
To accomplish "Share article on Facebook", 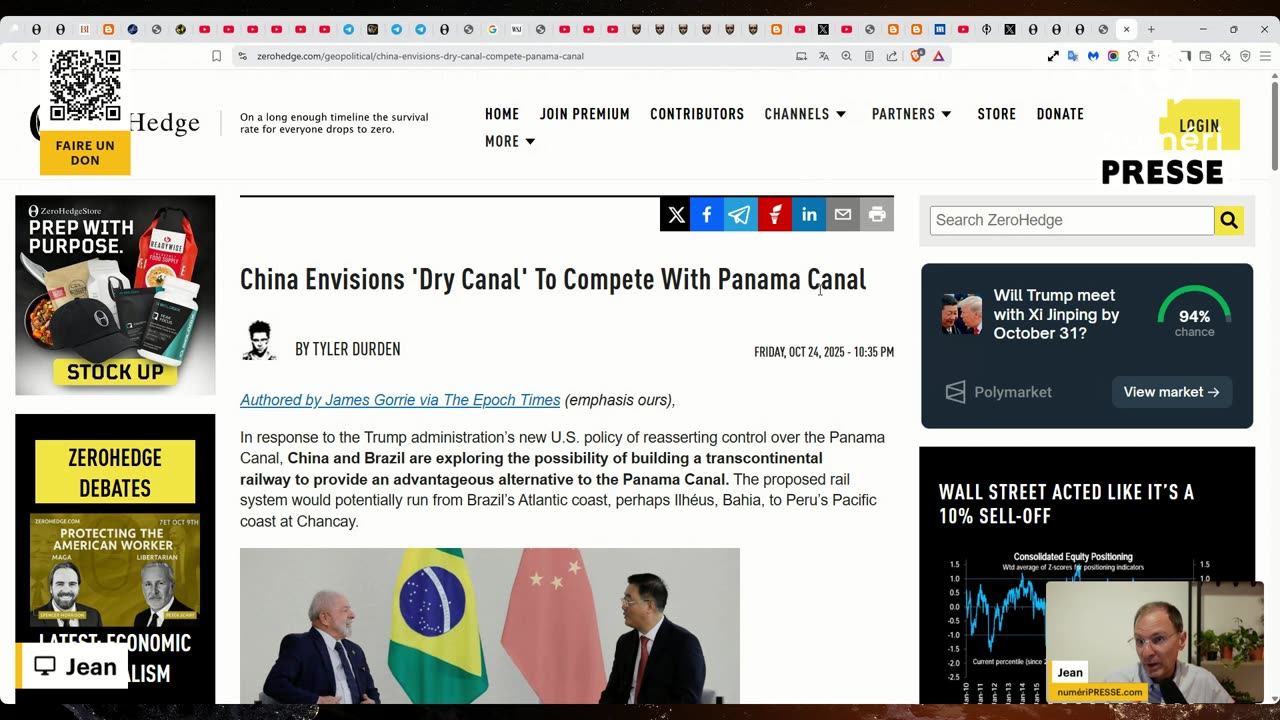I will tap(707, 214).
